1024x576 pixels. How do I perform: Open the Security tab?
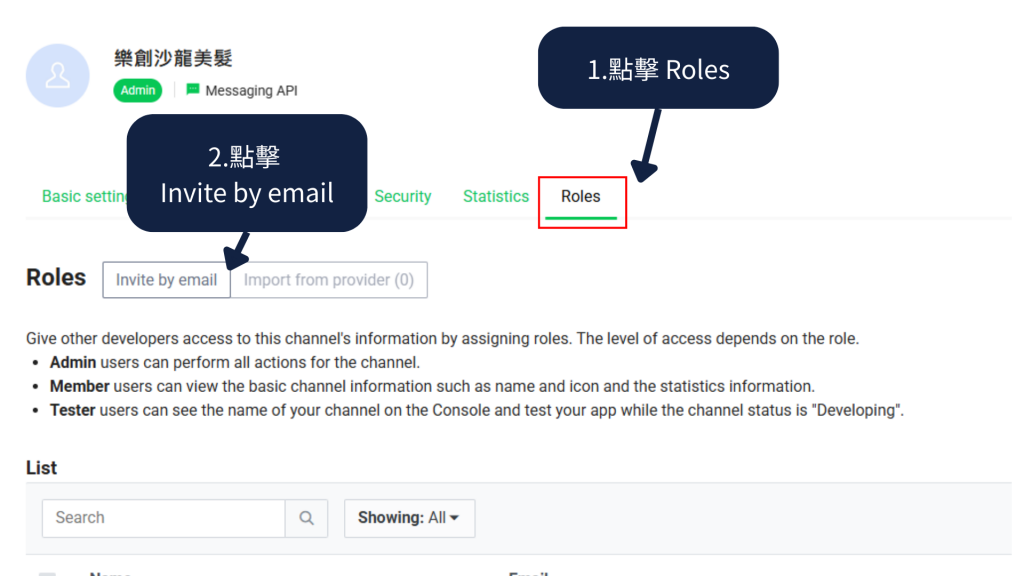403,196
